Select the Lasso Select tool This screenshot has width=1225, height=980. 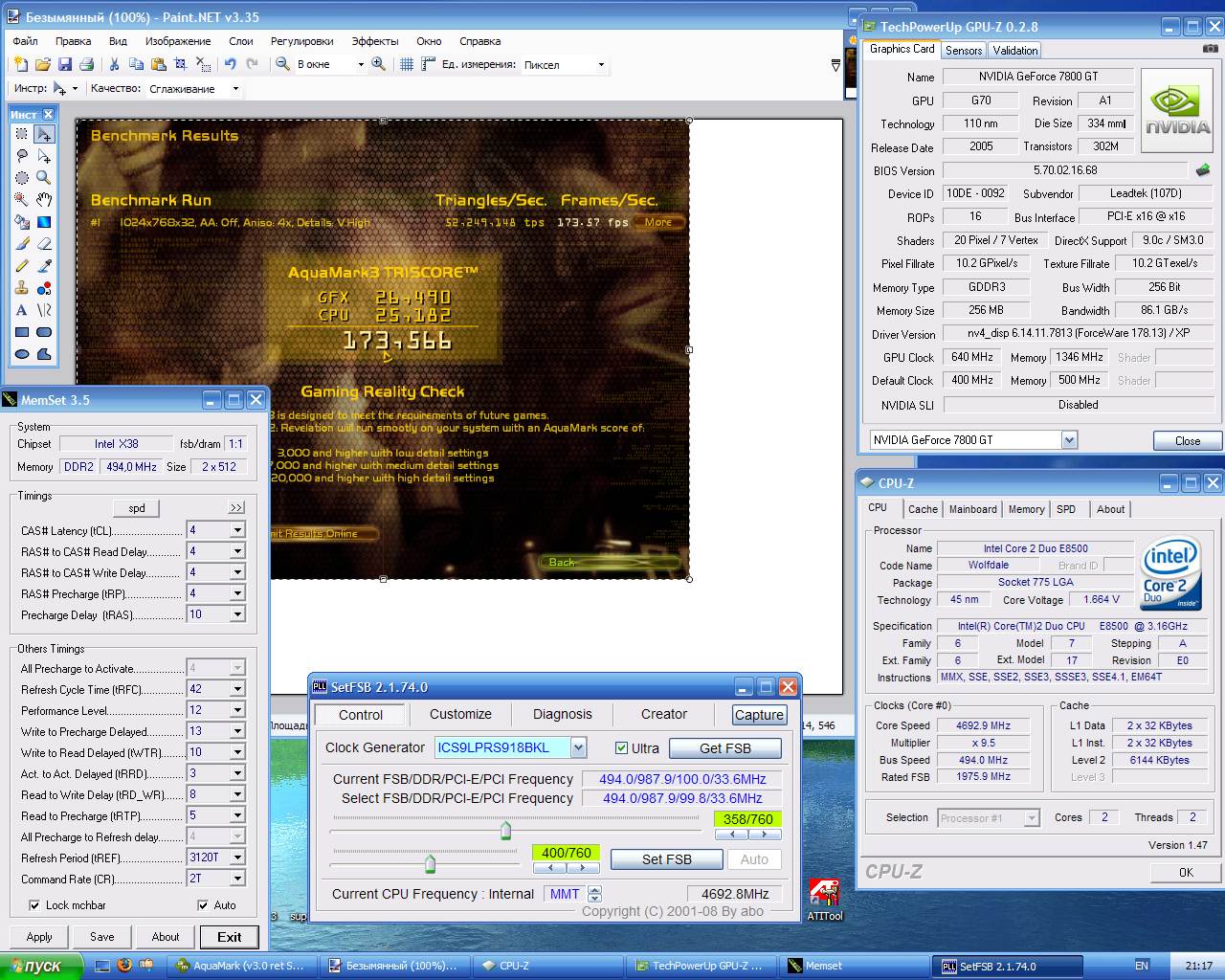(x=21, y=156)
